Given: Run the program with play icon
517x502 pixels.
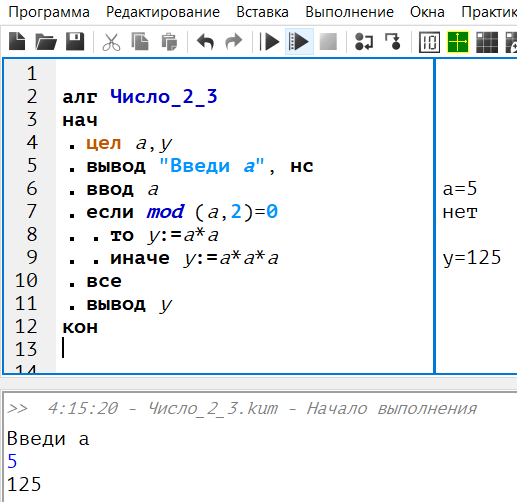Looking at the screenshot, I should [270, 42].
